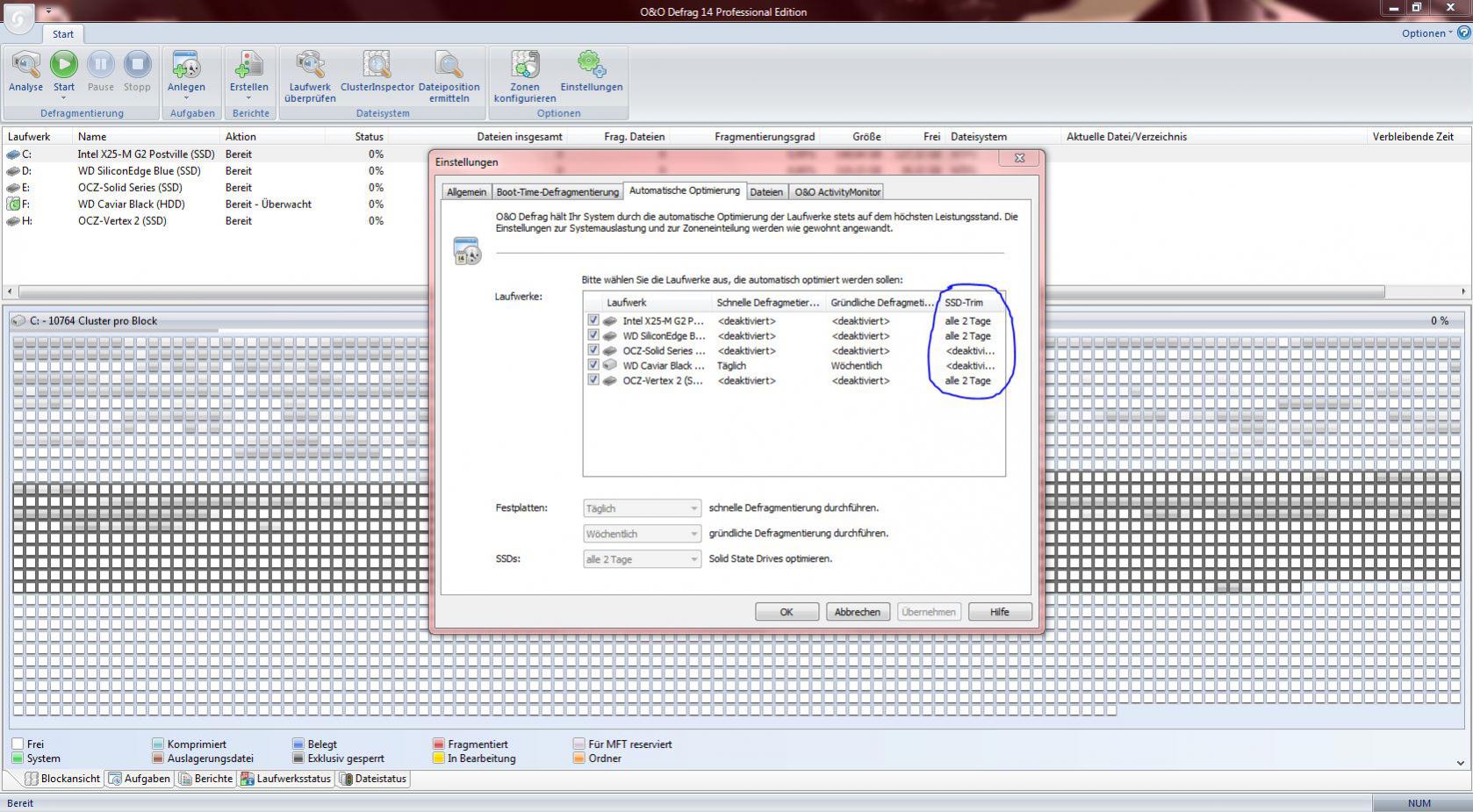The height and width of the screenshot is (812, 1473).
Task: Click the OCZ-Vertex 2 drive icon in dialog
Action: 610,381
